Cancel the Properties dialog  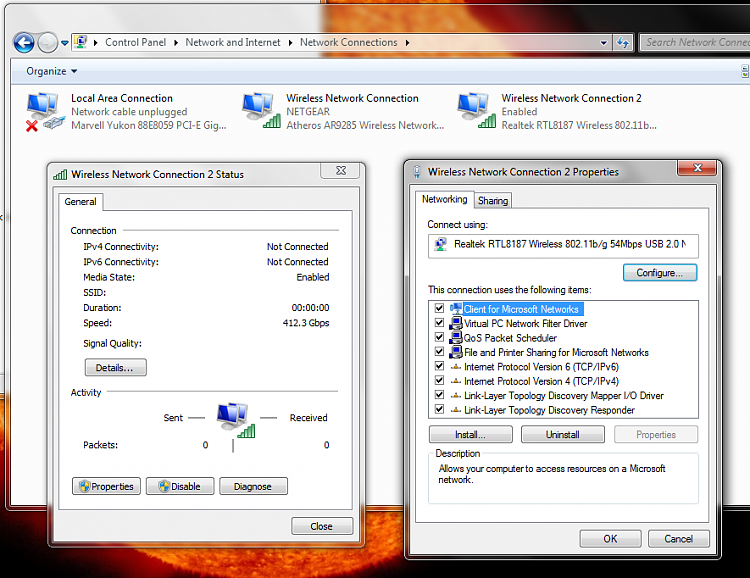click(x=679, y=539)
